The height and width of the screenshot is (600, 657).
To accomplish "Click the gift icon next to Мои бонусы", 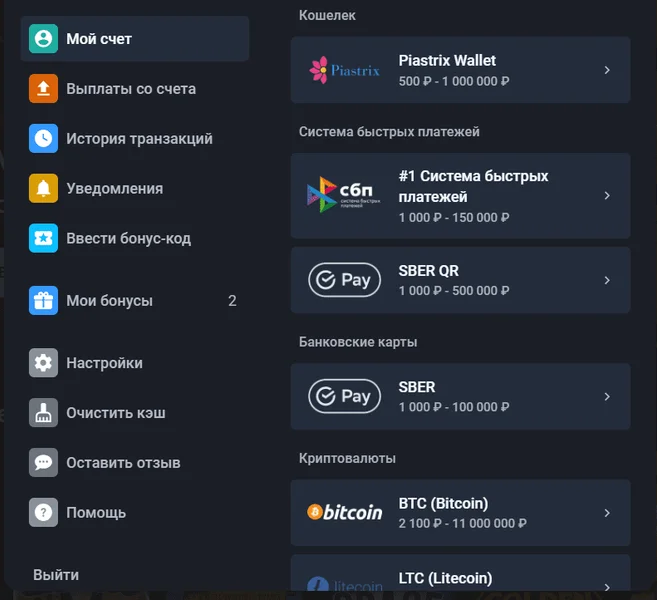I will 43,300.
